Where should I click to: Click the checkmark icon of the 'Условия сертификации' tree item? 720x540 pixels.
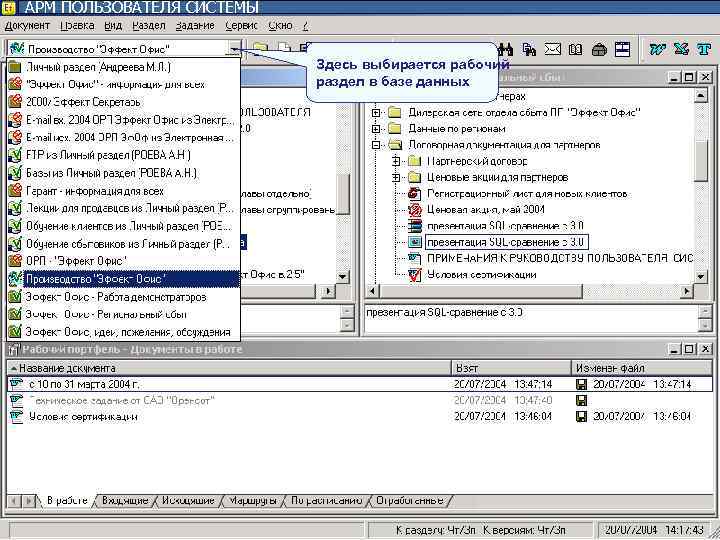pyautogui.click(x=415, y=275)
